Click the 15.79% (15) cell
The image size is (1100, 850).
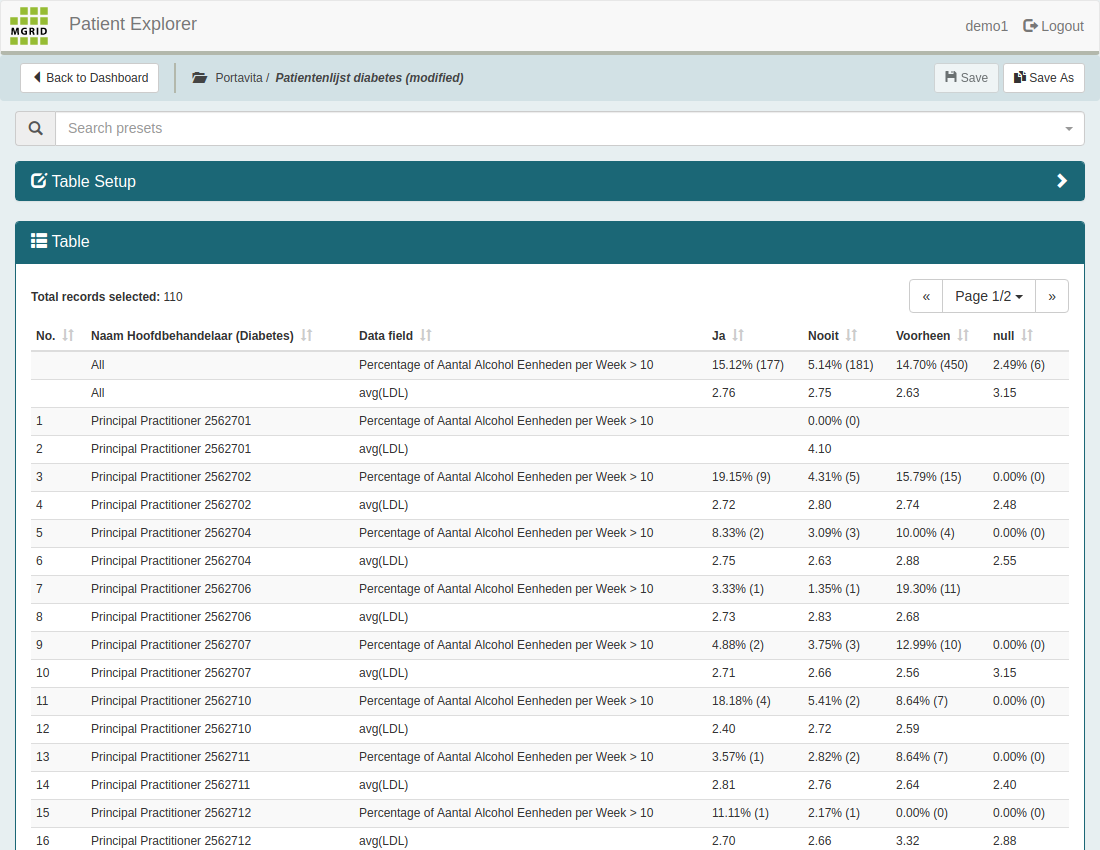pos(929,477)
